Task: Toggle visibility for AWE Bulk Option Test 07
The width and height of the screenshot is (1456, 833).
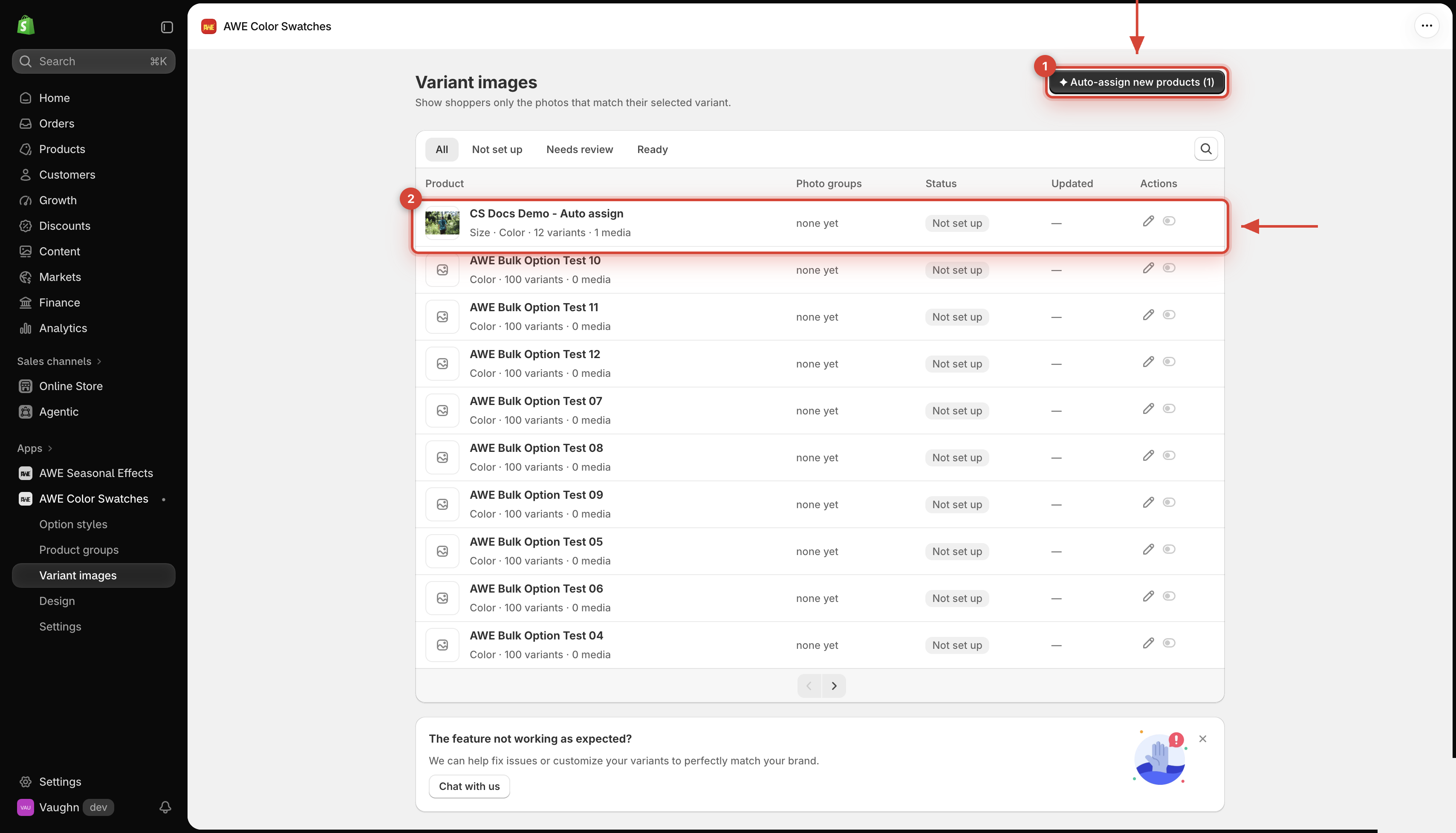Action: click(x=1169, y=408)
